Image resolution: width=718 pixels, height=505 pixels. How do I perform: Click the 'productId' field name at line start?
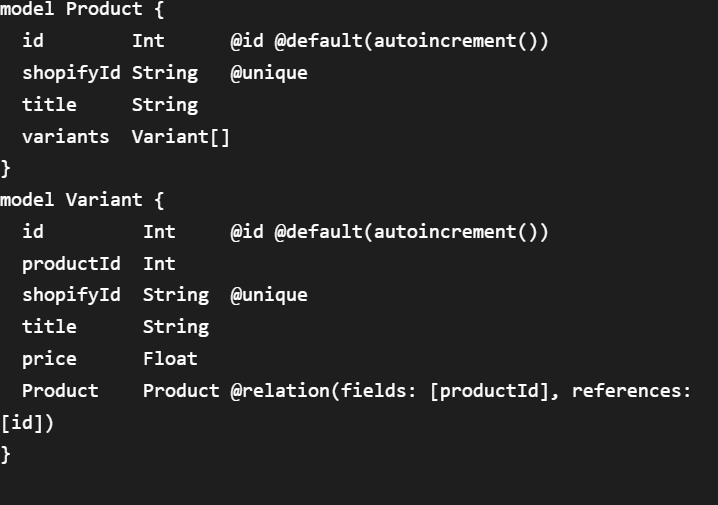coord(71,264)
